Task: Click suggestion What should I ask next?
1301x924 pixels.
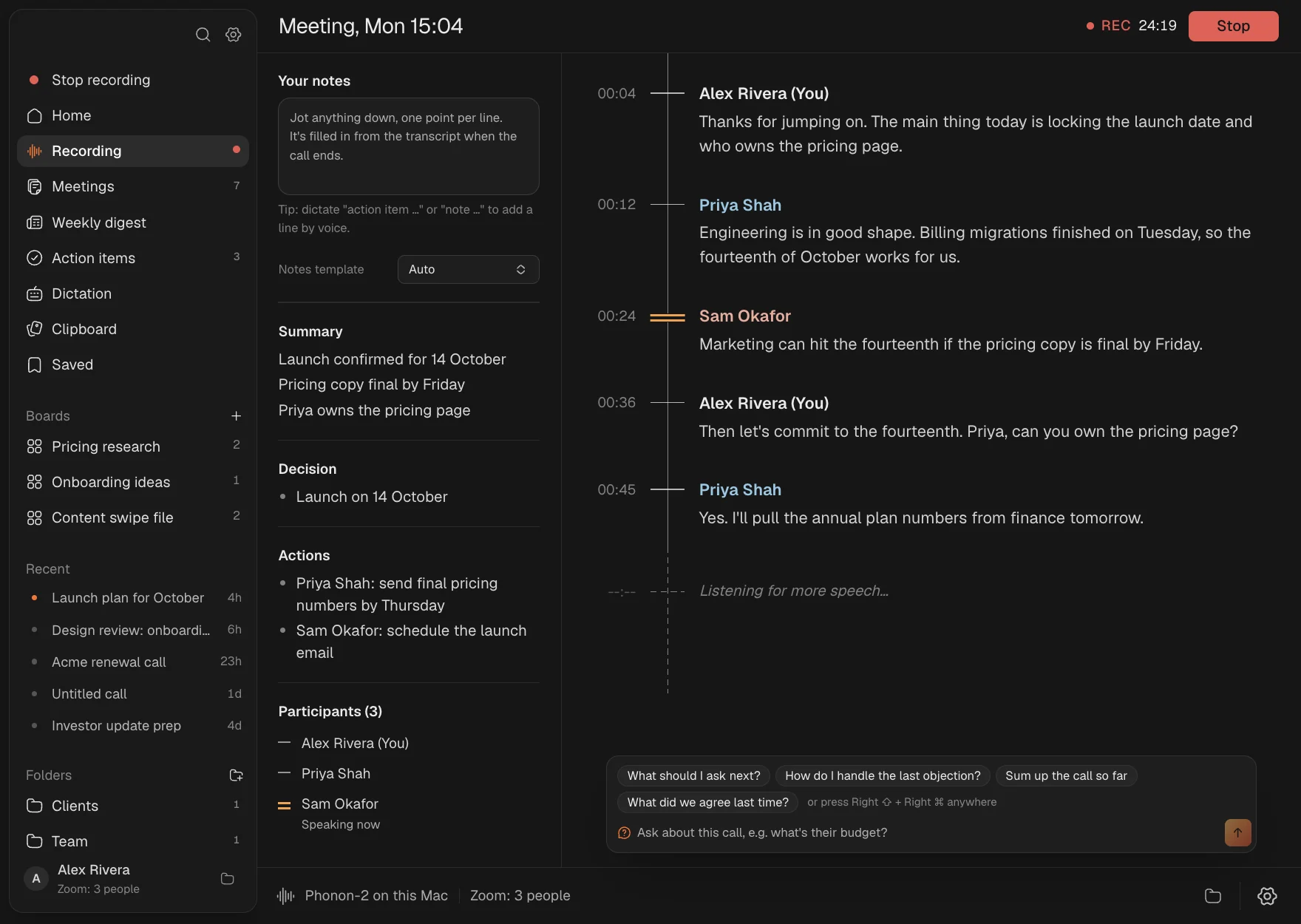Action: point(693,775)
